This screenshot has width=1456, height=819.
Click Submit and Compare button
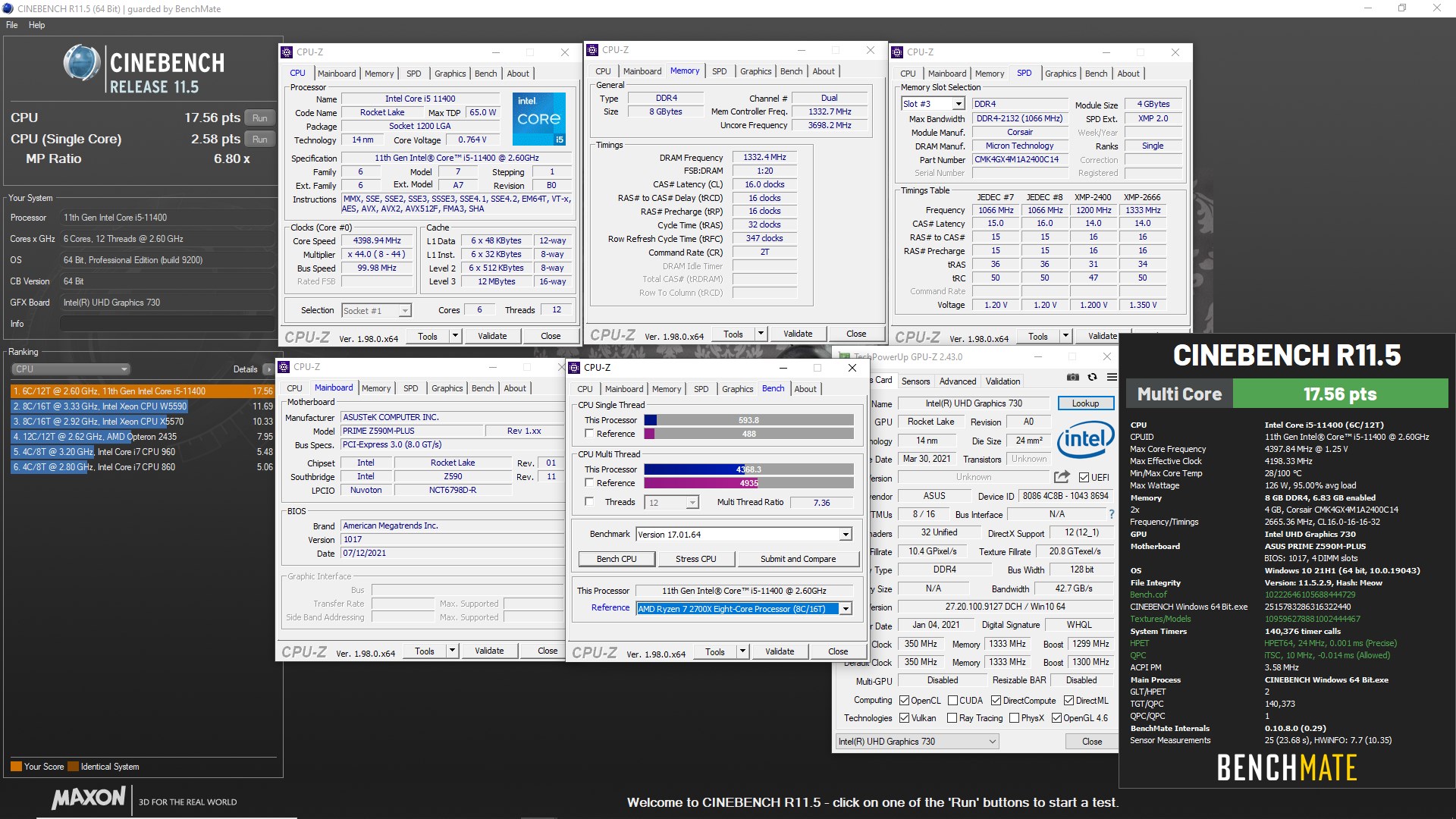pyautogui.click(x=798, y=559)
